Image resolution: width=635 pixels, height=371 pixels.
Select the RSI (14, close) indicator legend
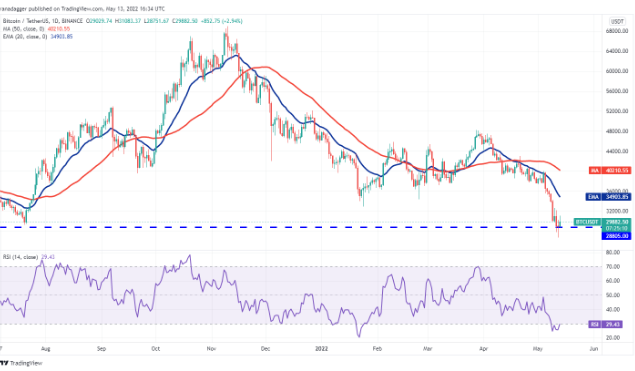coord(21,257)
